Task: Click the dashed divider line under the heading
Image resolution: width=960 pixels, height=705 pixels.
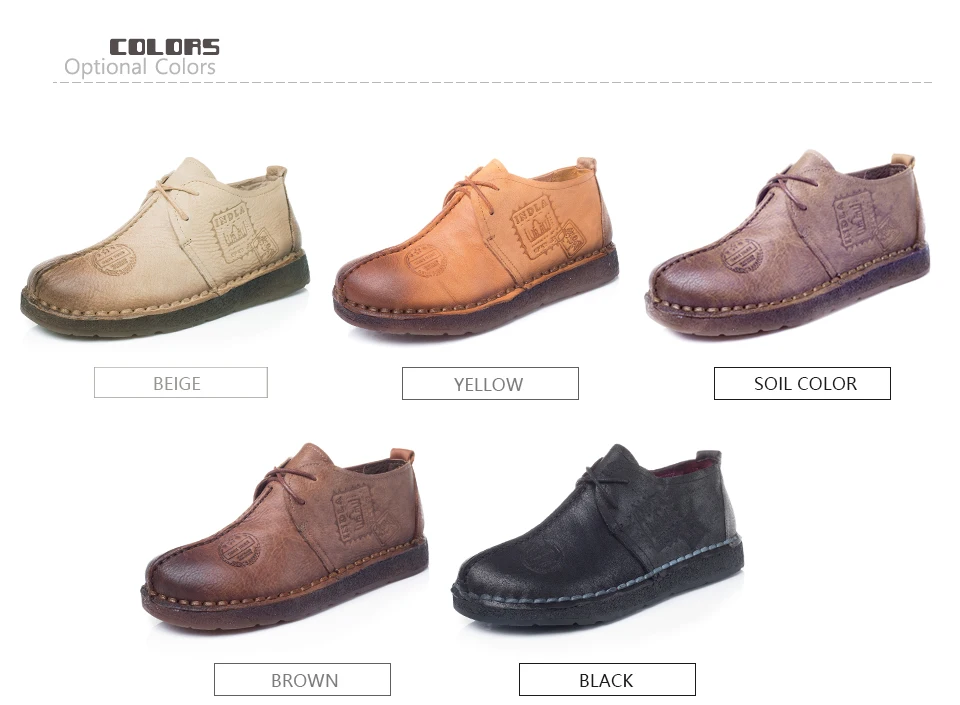Action: (492, 82)
